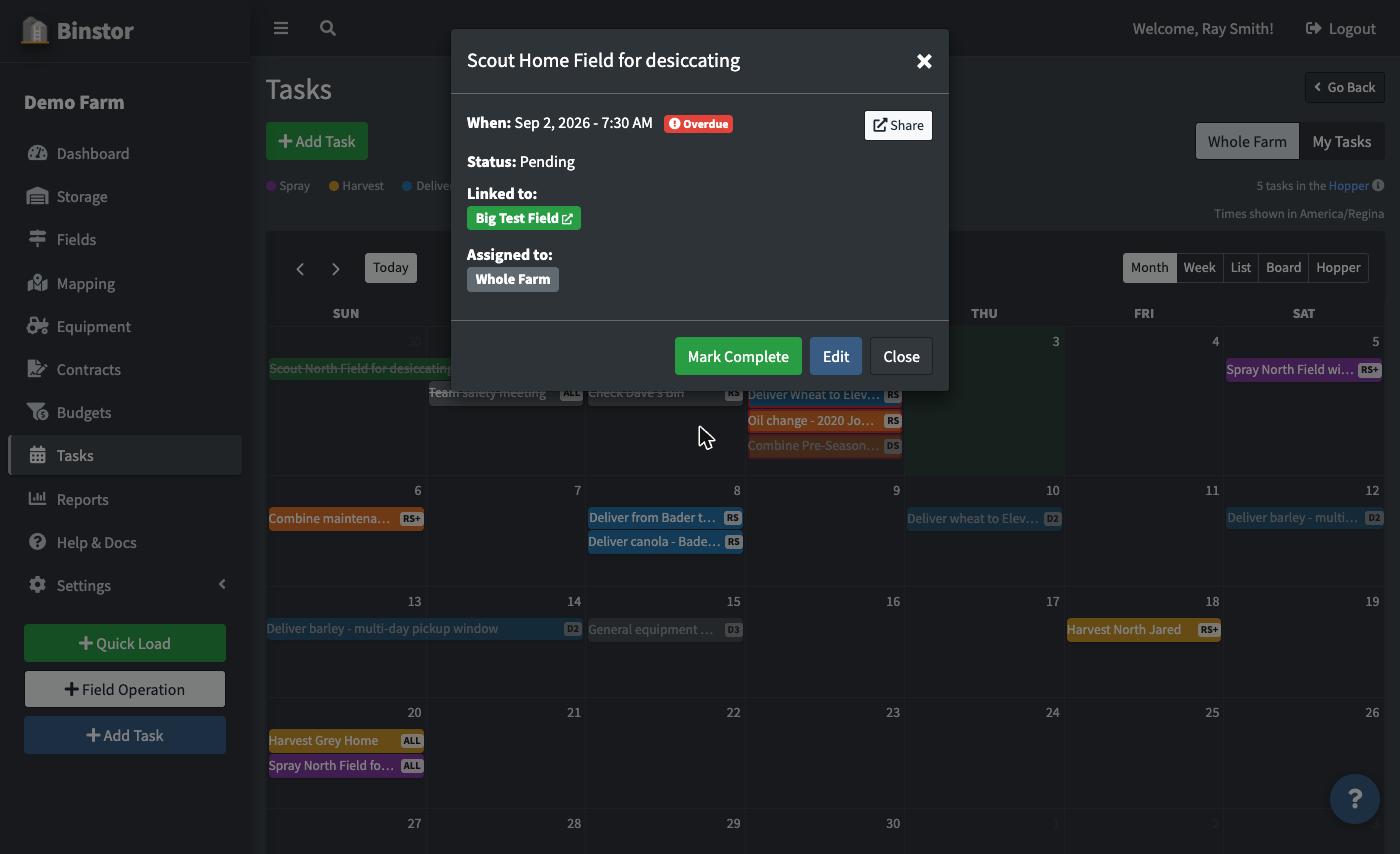Click Demo Farm name in sidebar
This screenshot has height=854, width=1400.
click(x=74, y=102)
